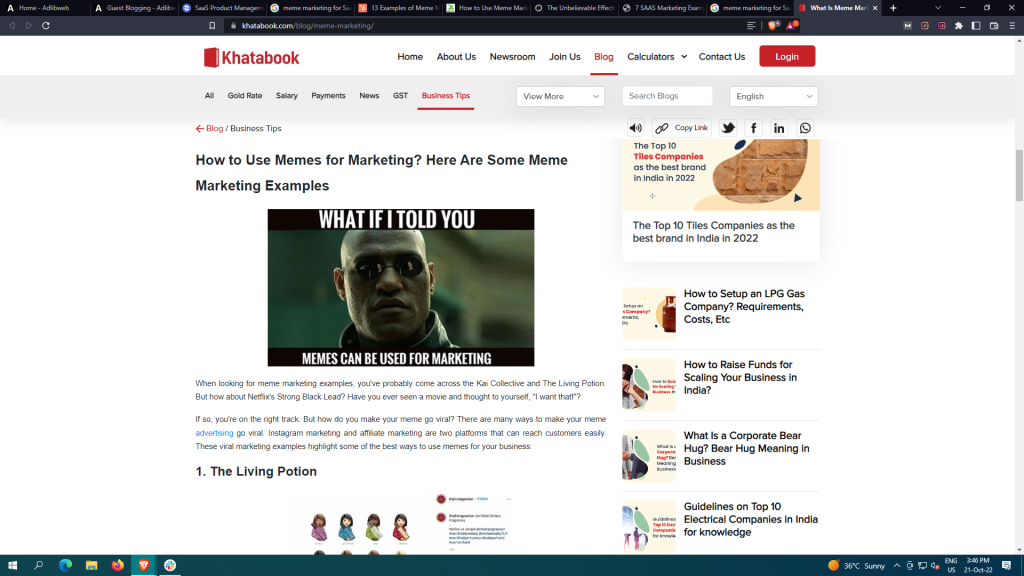1024x576 pixels.
Task: Open Brave Wallet icon
Action: point(994,25)
